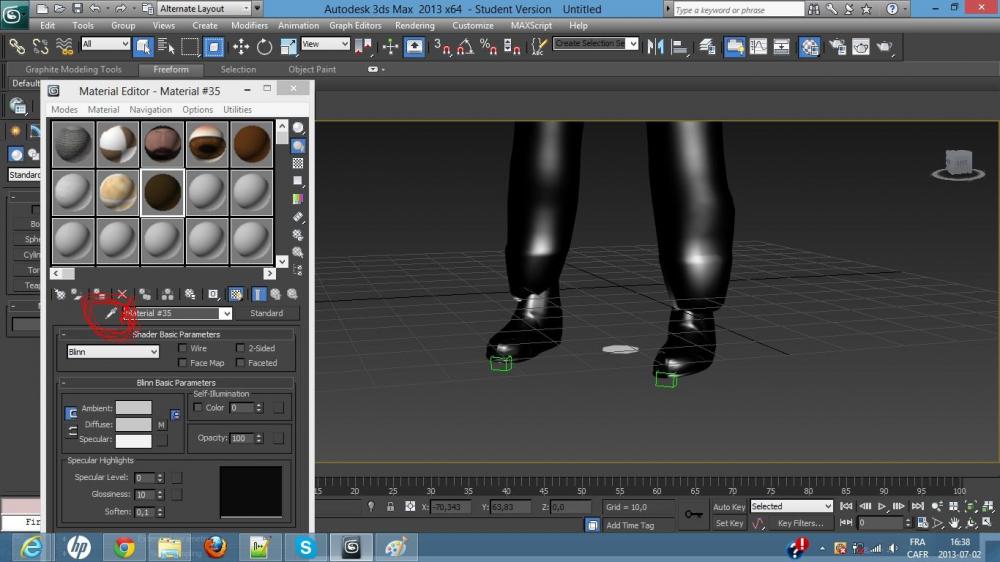Click the Diffuse color swatch
Screen dimensions: 1000x562
(133, 424)
